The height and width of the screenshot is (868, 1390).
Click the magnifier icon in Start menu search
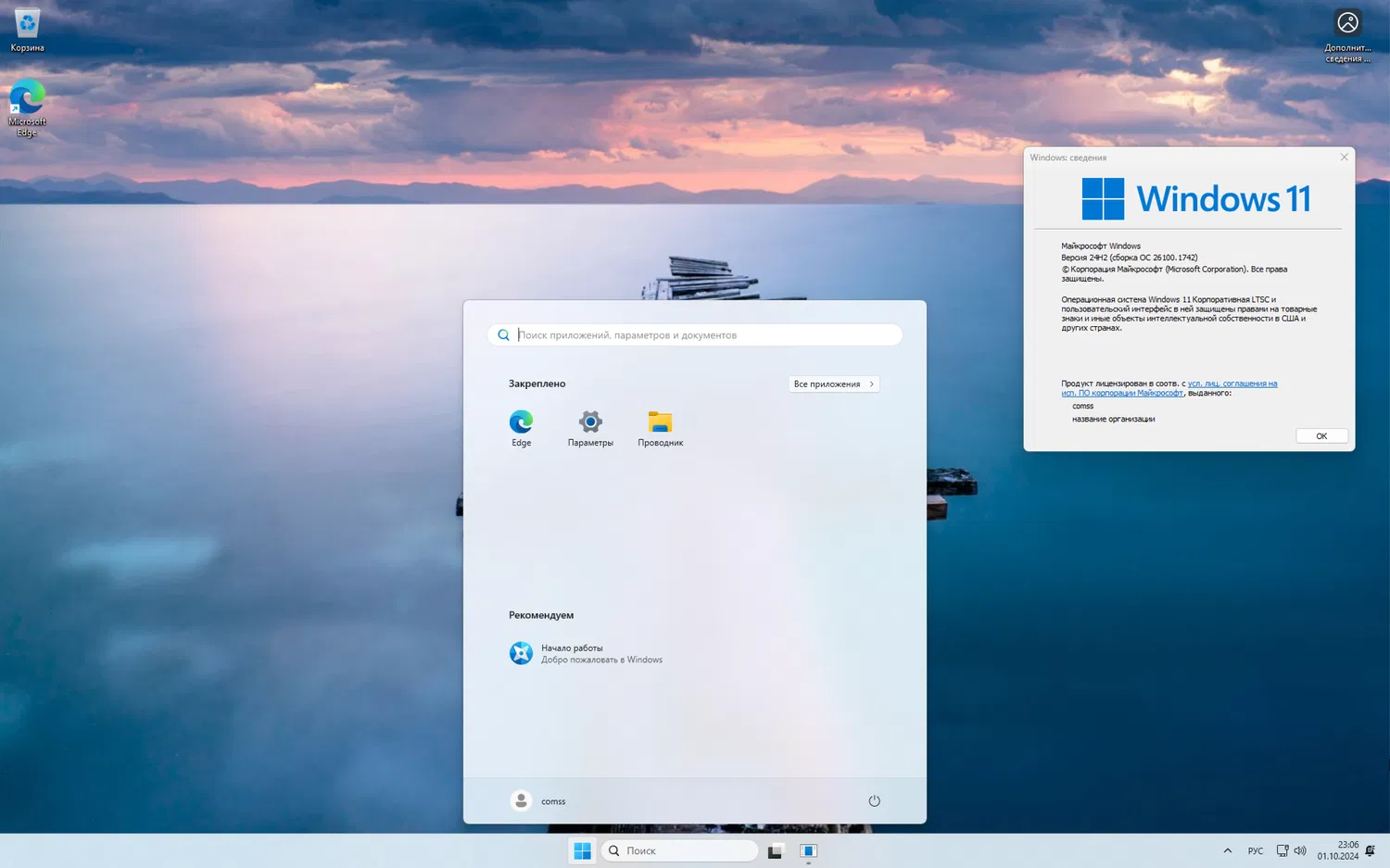[x=503, y=334]
